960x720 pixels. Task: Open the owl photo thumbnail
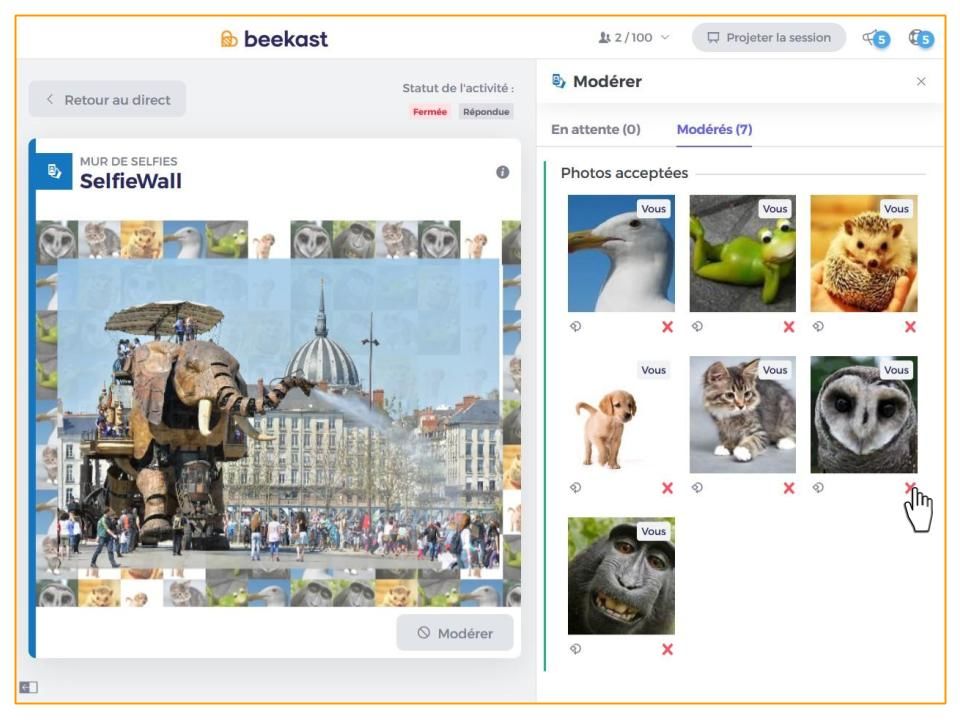pos(864,414)
